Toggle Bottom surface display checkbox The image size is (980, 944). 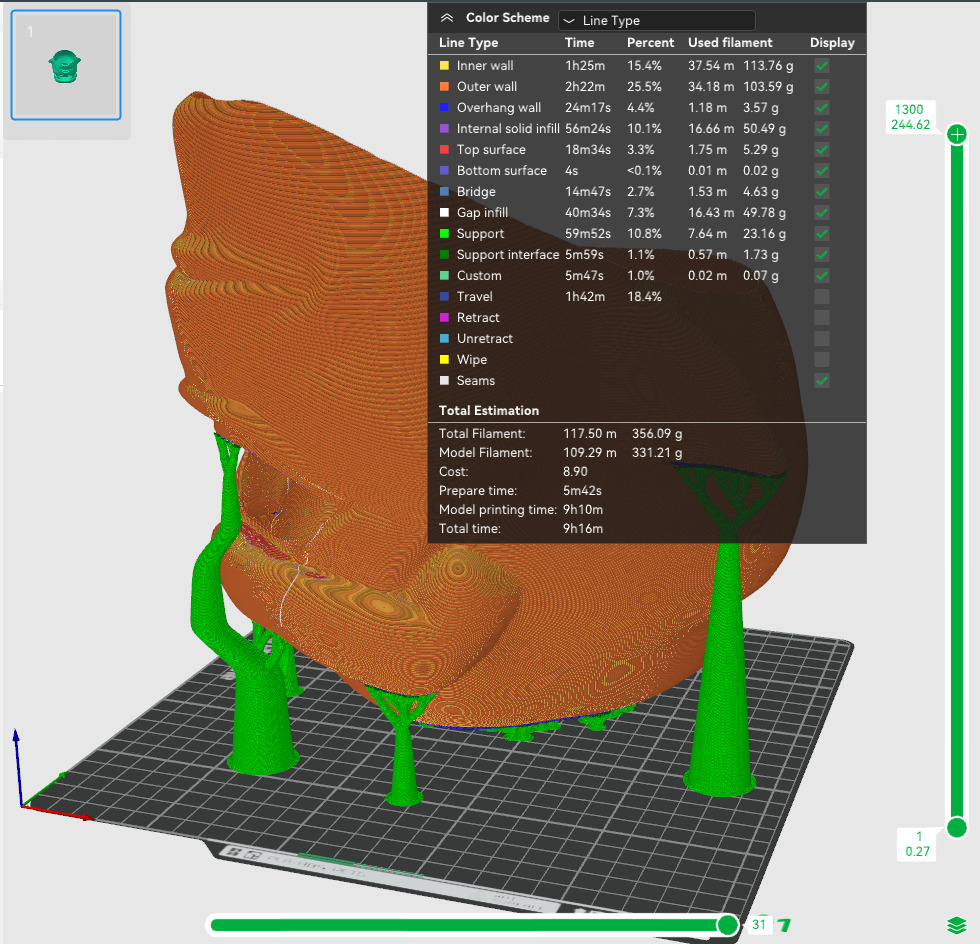822,171
